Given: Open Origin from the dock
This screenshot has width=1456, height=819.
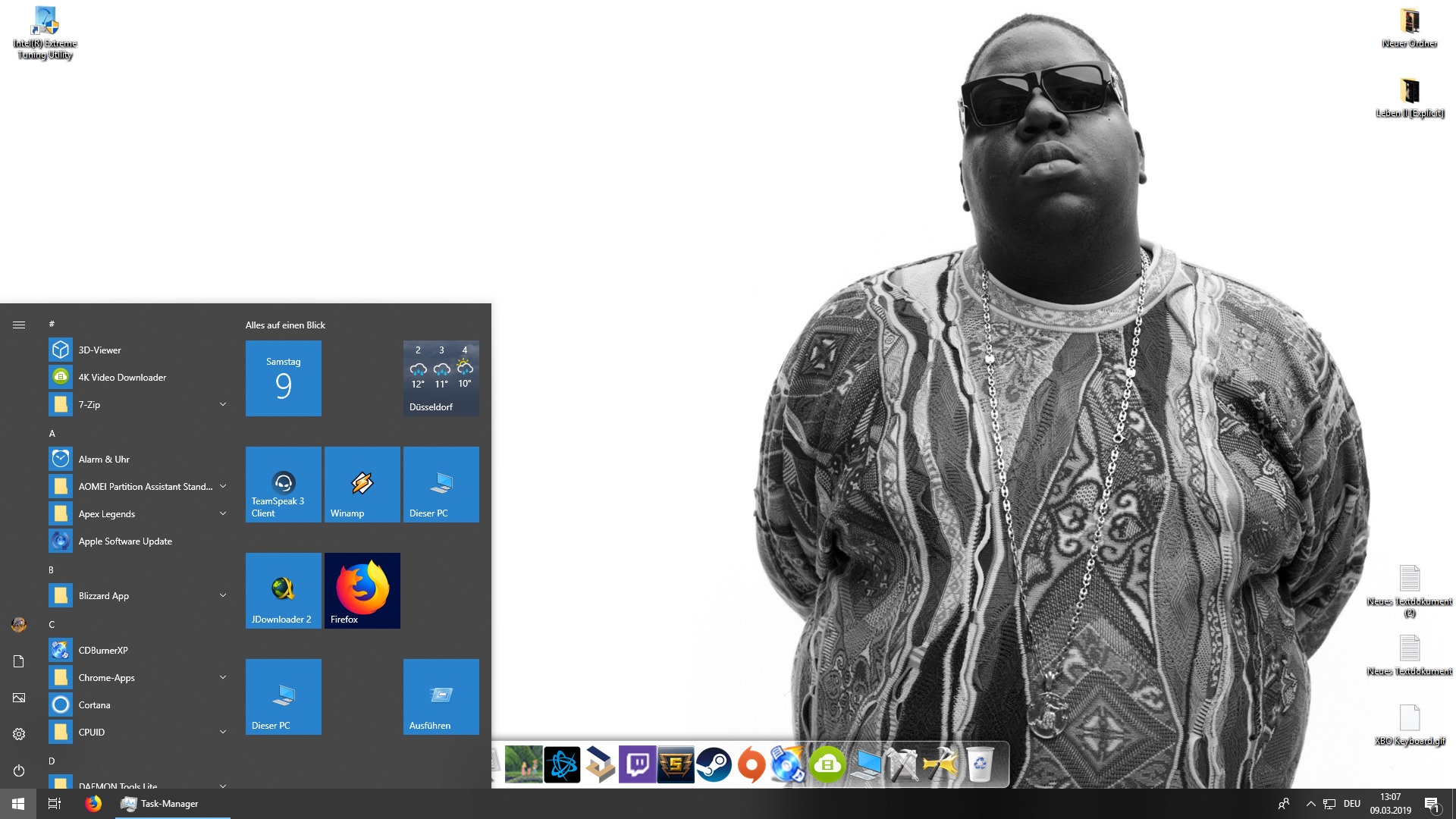Looking at the screenshot, I should (752, 764).
